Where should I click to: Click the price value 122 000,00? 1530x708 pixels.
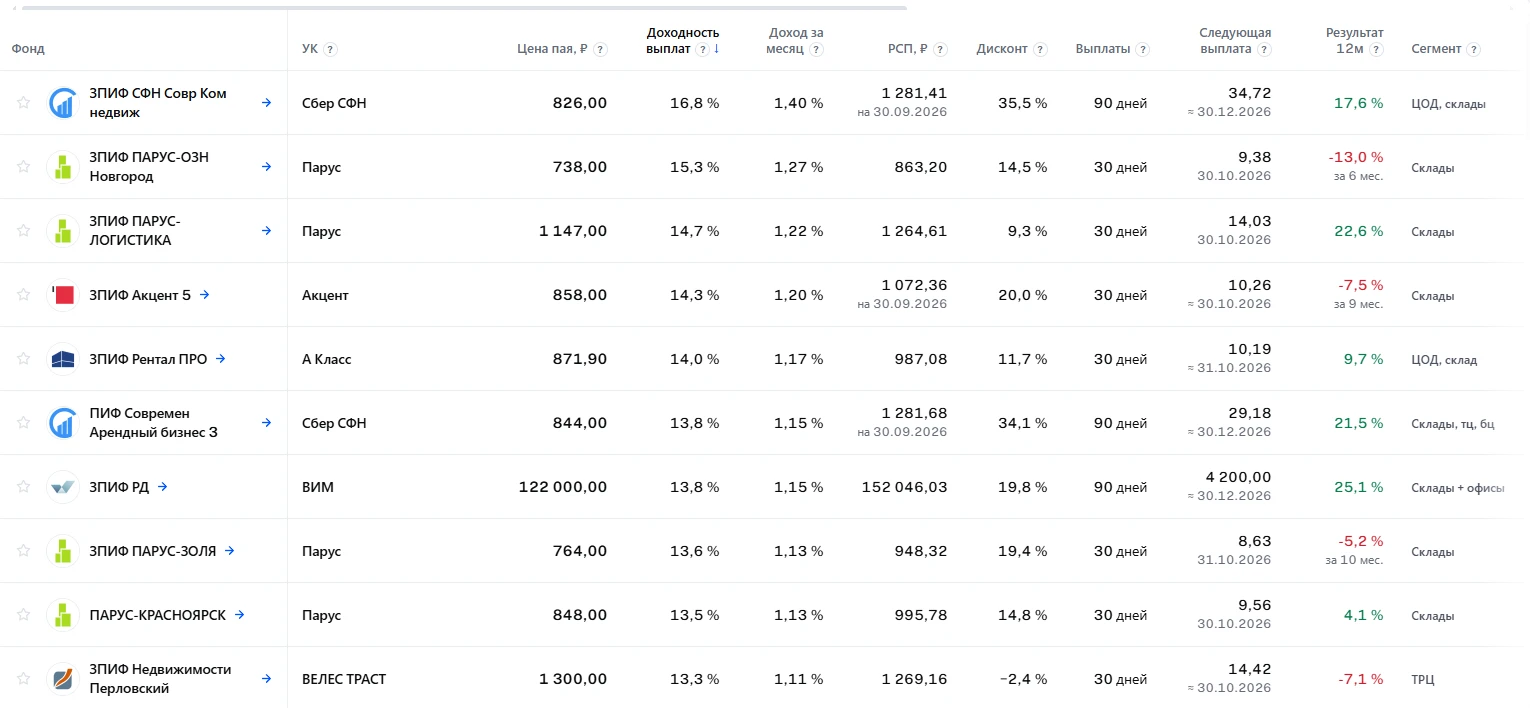tap(563, 487)
